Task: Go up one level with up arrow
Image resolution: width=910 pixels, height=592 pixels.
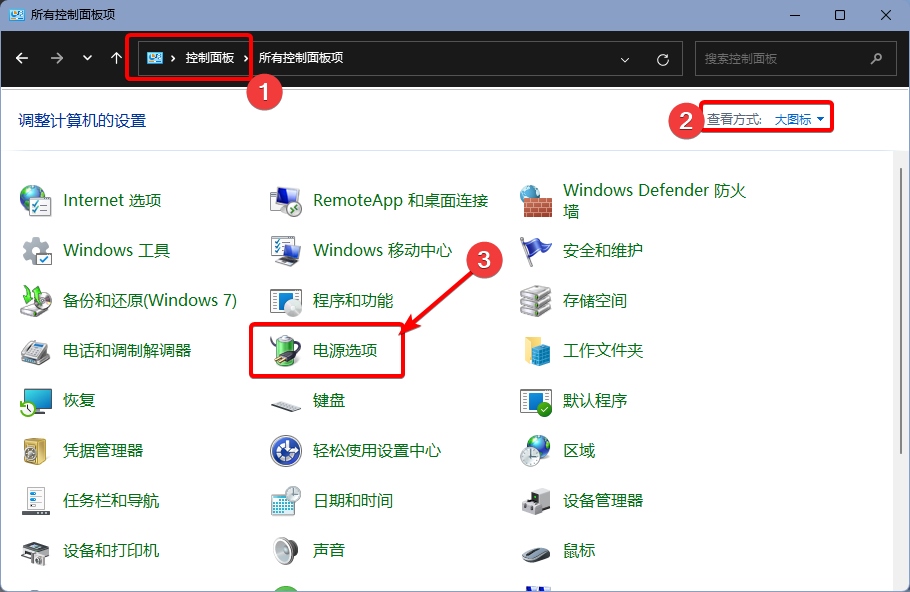Action: point(116,58)
